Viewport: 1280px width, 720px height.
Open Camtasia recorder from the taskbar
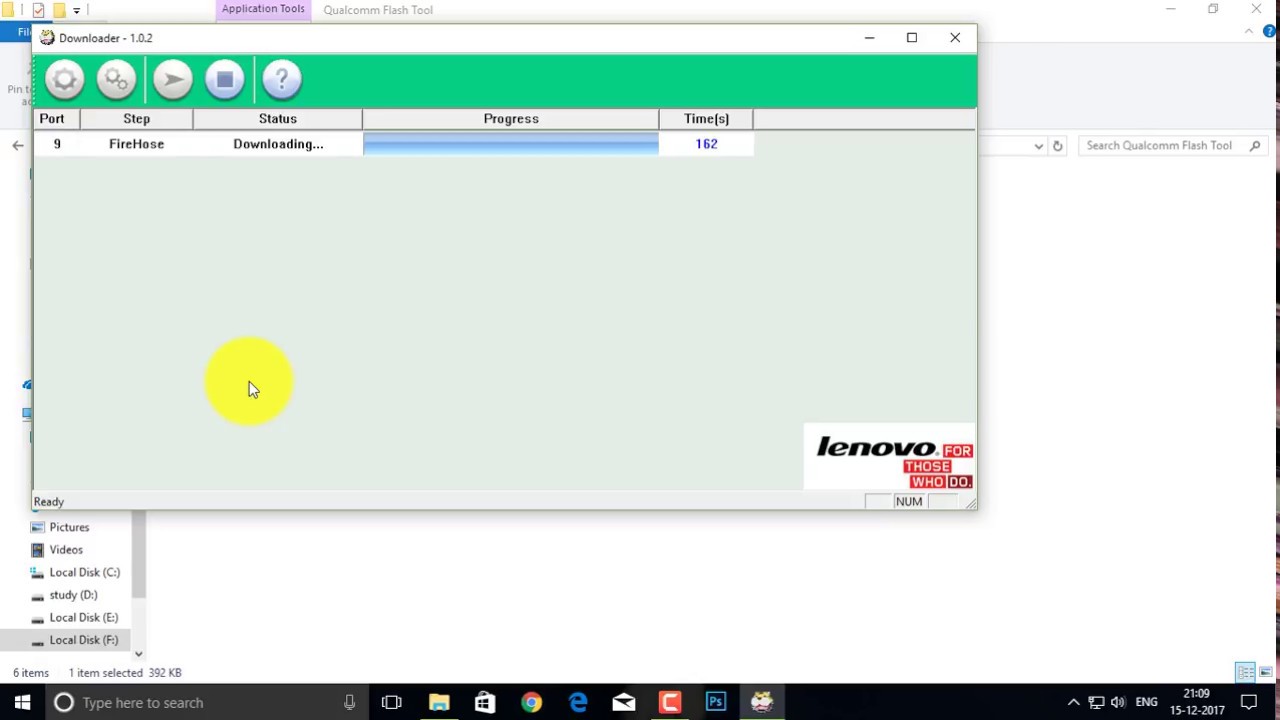pos(670,703)
